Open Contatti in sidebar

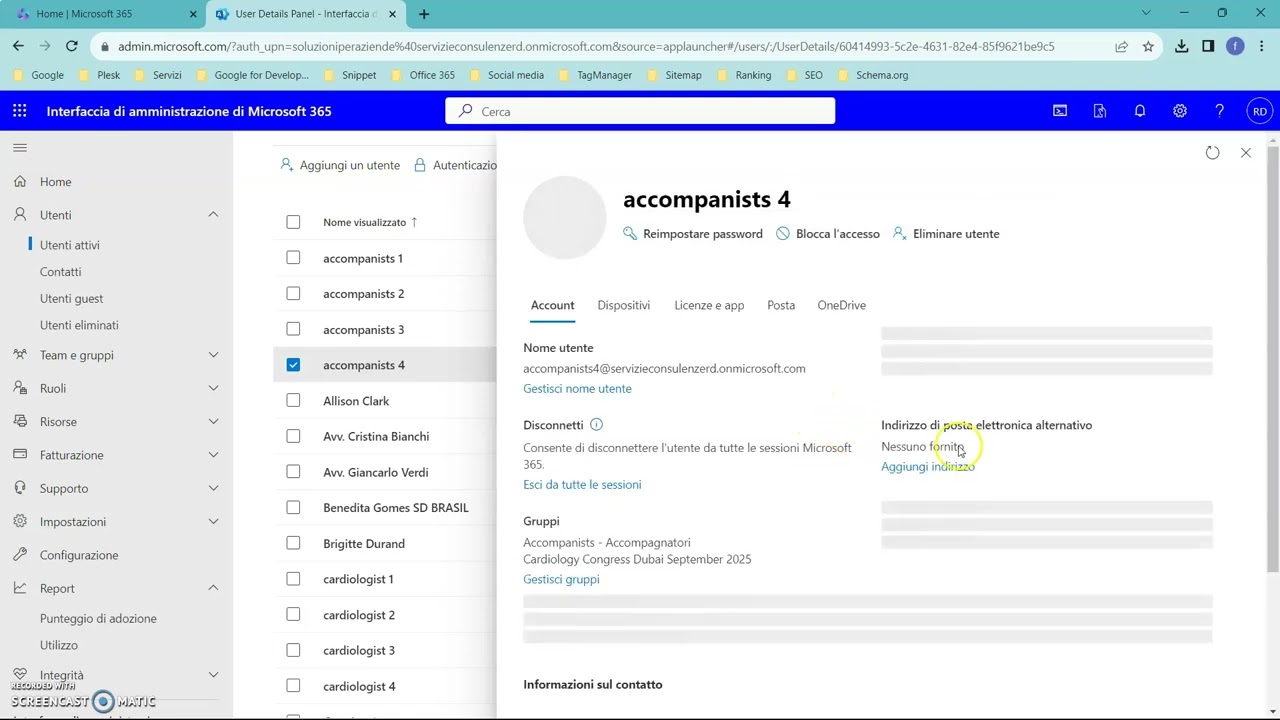(x=60, y=272)
